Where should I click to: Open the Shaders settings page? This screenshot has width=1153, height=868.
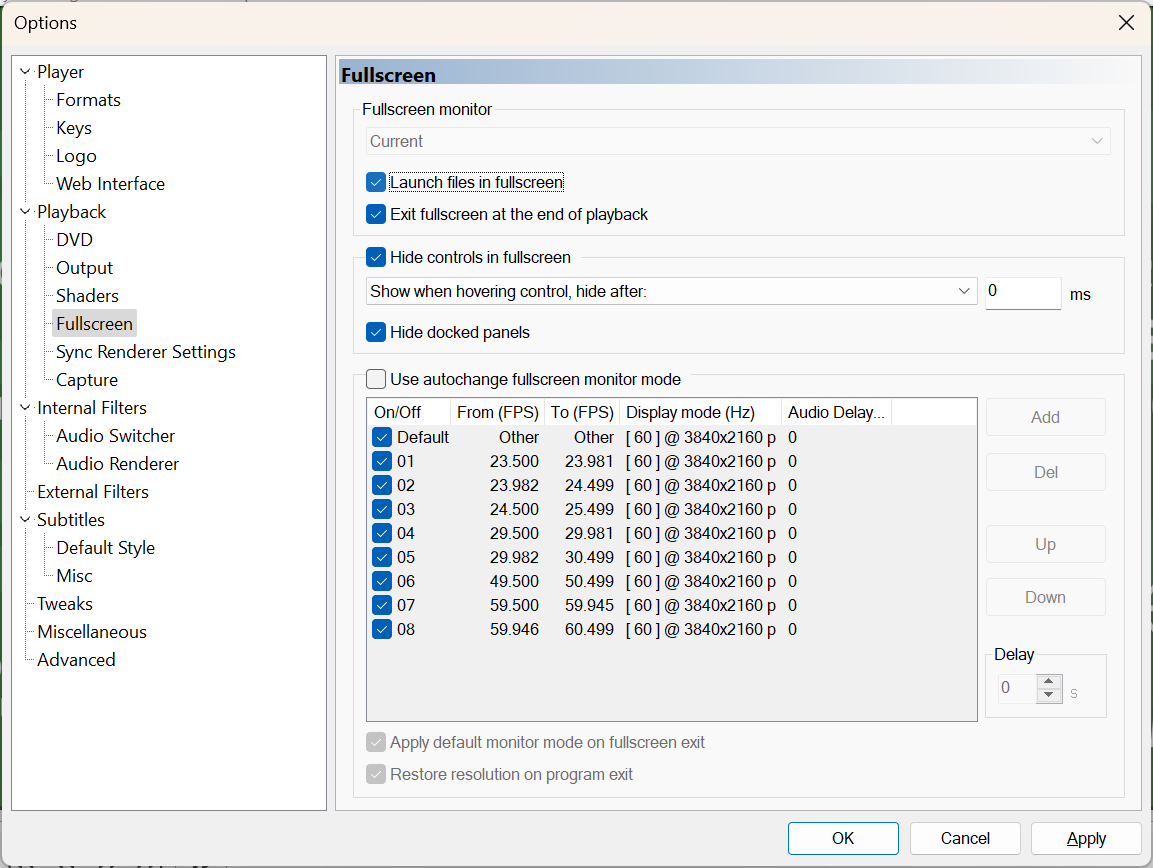point(86,295)
